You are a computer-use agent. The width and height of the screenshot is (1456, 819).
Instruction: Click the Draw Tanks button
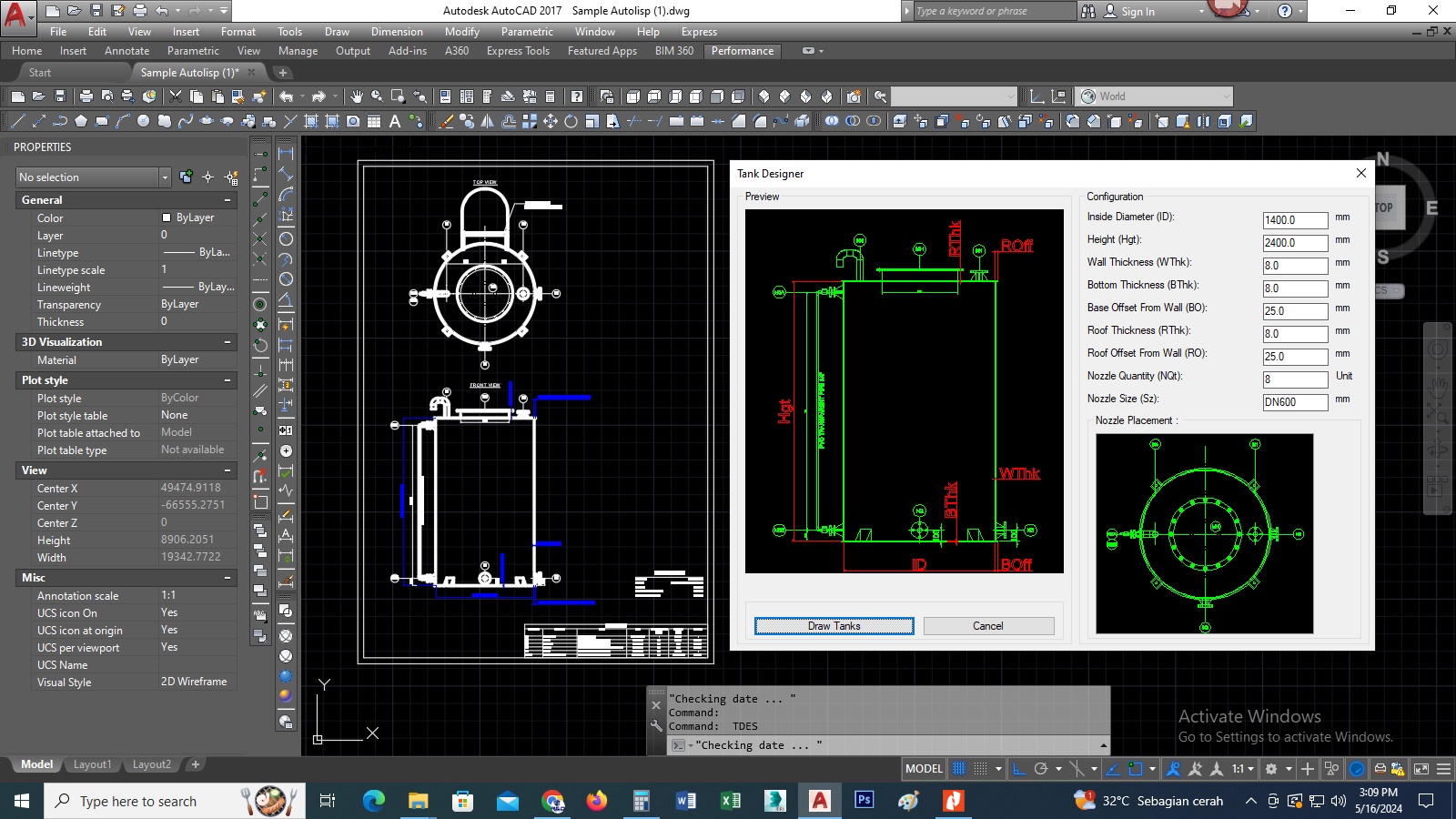pos(834,626)
